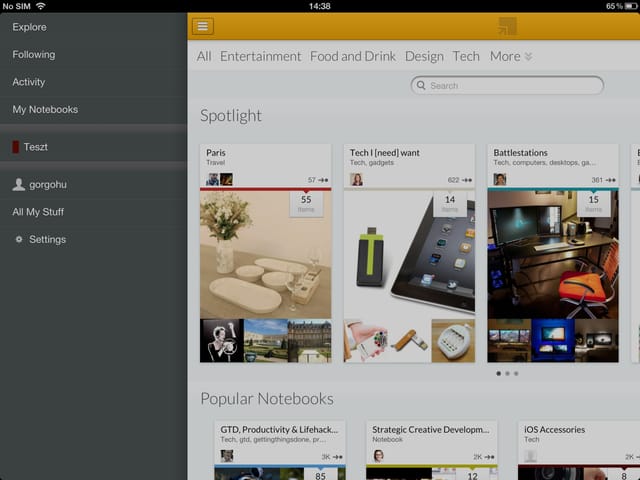Go to the third Spotlight page dot
Screen dimensions: 640x480
pos(516,373)
